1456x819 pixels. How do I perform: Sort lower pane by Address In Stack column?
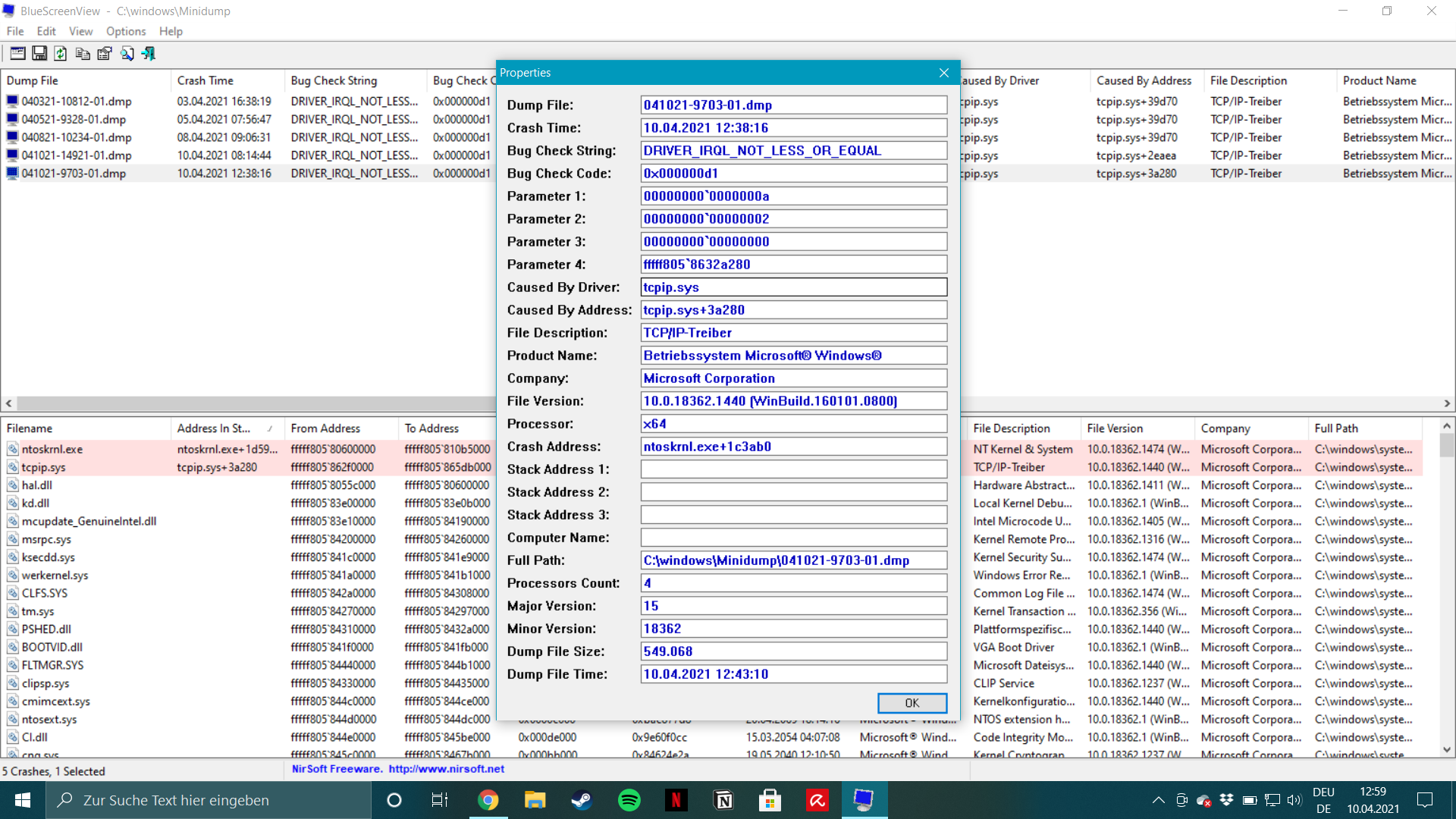coord(227,428)
